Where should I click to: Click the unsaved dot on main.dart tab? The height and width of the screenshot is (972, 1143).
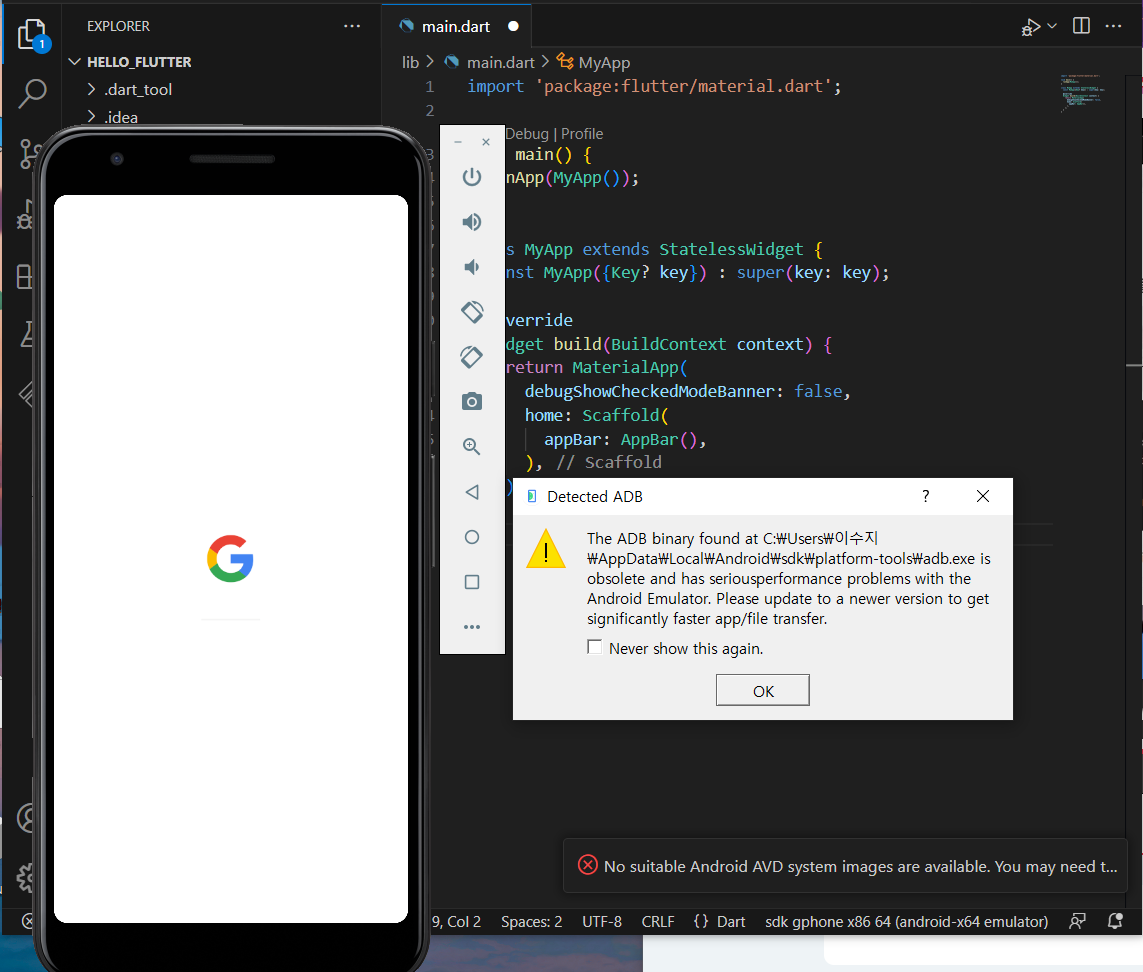(x=513, y=26)
